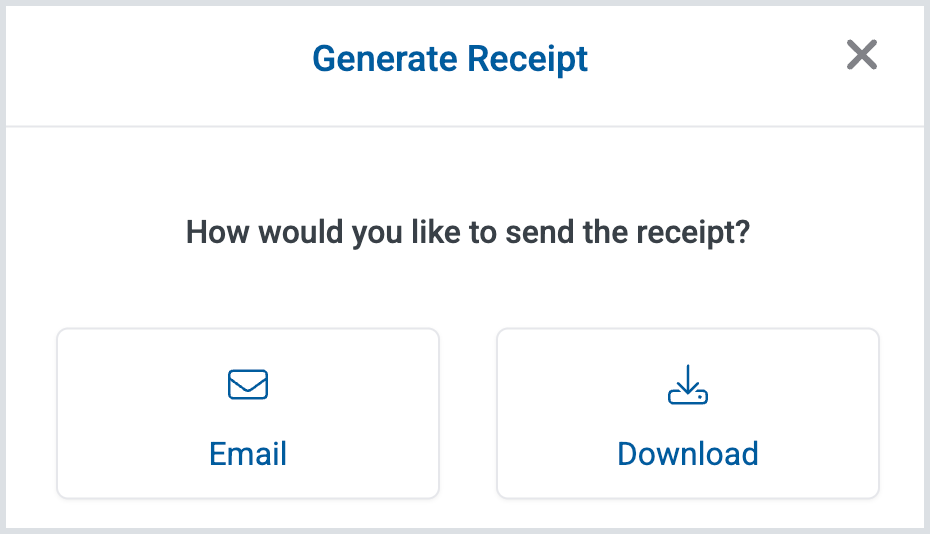The width and height of the screenshot is (930, 534).
Task: Click the download tray arrow icon
Action: point(687,385)
